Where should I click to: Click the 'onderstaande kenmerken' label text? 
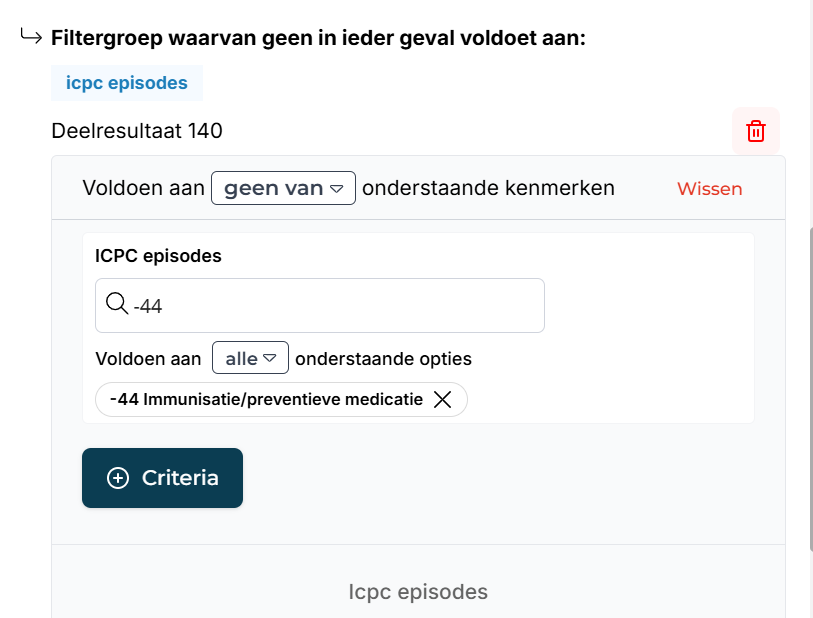(488, 188)
